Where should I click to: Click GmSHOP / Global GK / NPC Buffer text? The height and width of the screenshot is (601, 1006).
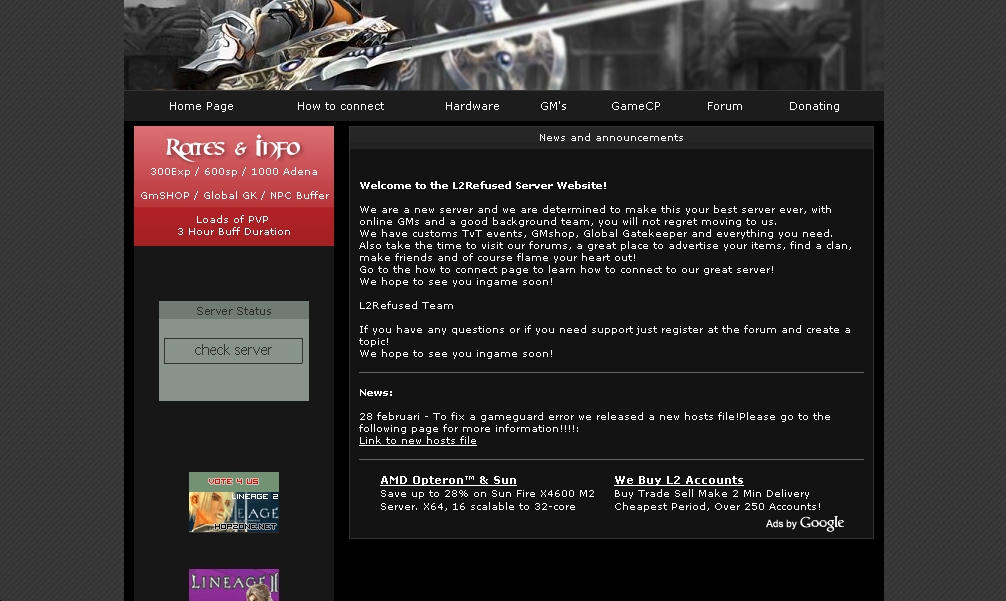234,196
